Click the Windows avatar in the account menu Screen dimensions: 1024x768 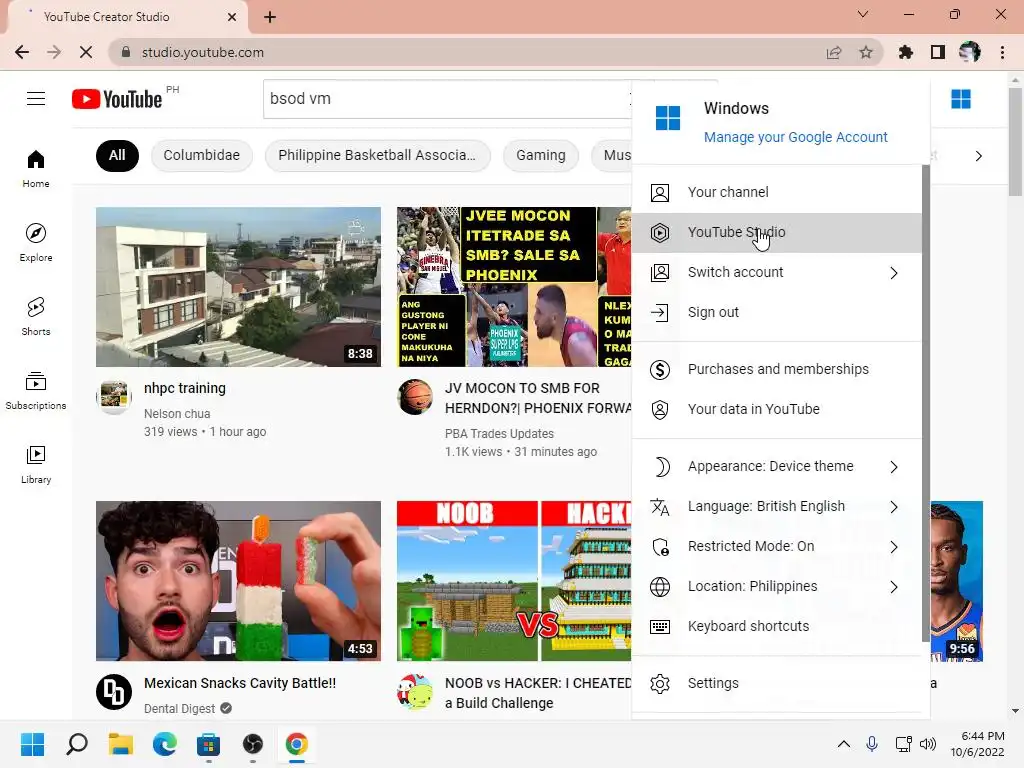(x=667, y=118)
